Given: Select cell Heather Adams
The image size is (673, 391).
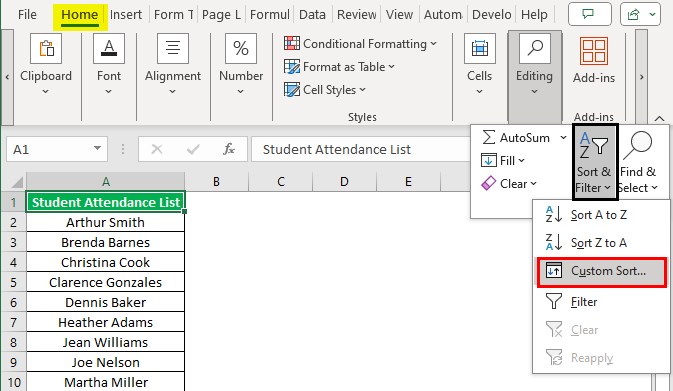Looking at the screenshot, I should coord(106,322).
